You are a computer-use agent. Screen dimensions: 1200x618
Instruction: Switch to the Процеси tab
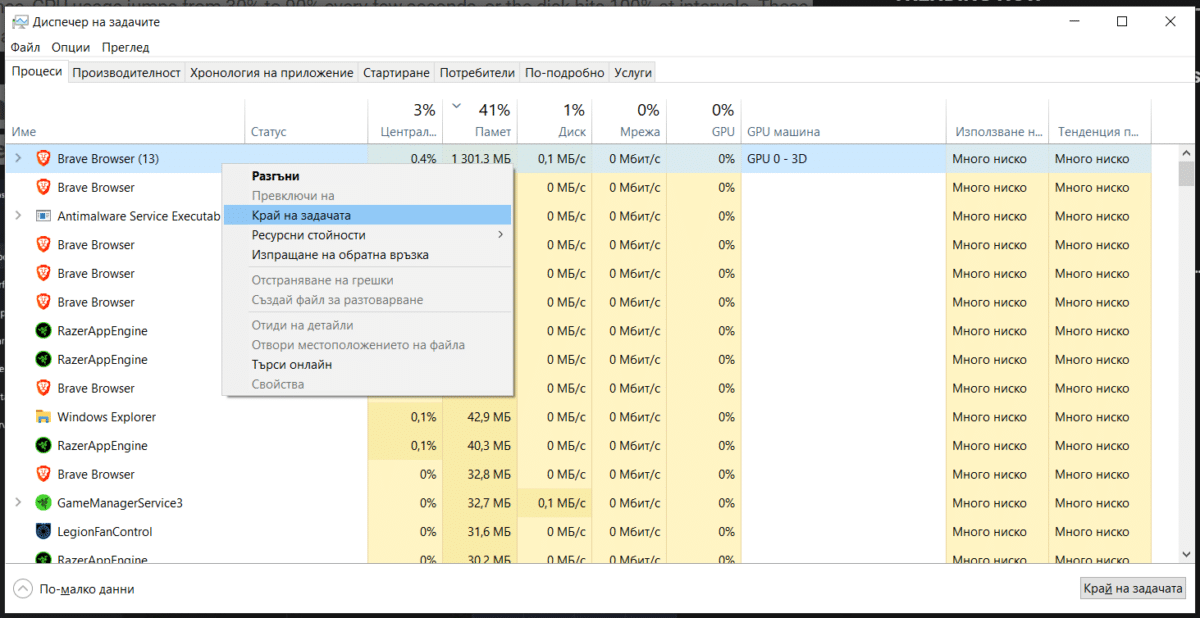click(x=37, y=72)
